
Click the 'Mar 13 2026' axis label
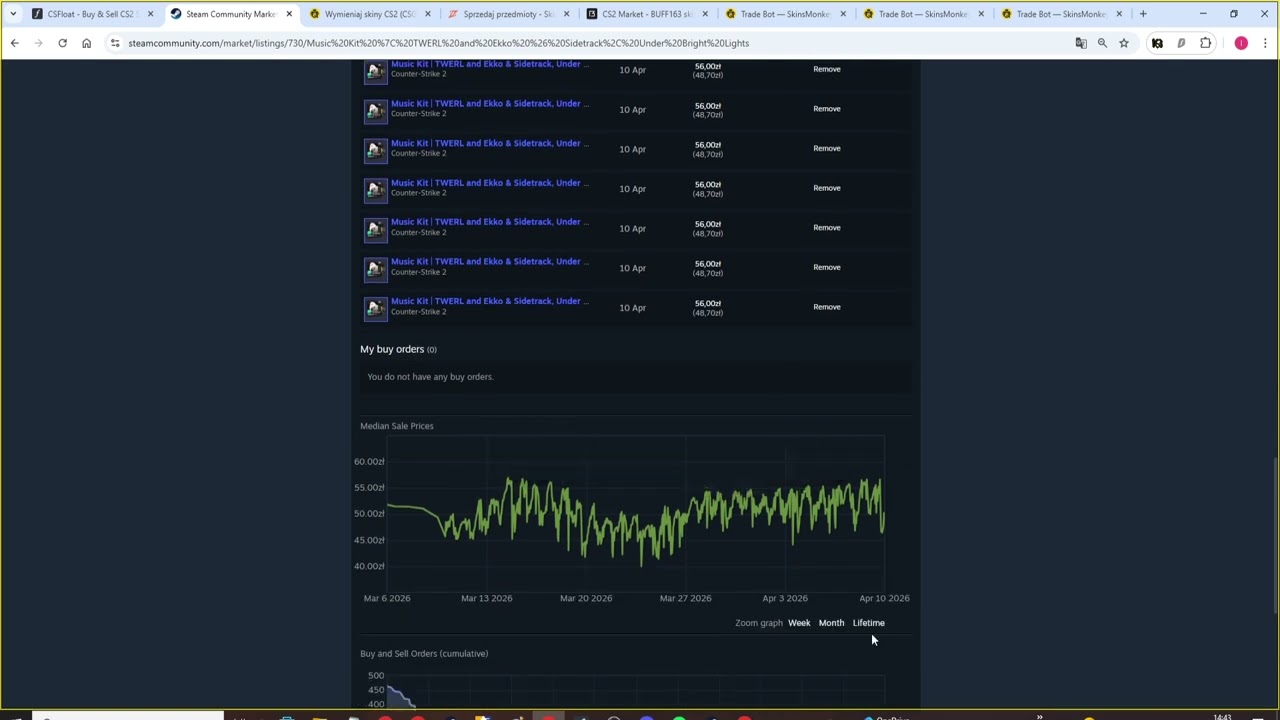coord(486,598)
